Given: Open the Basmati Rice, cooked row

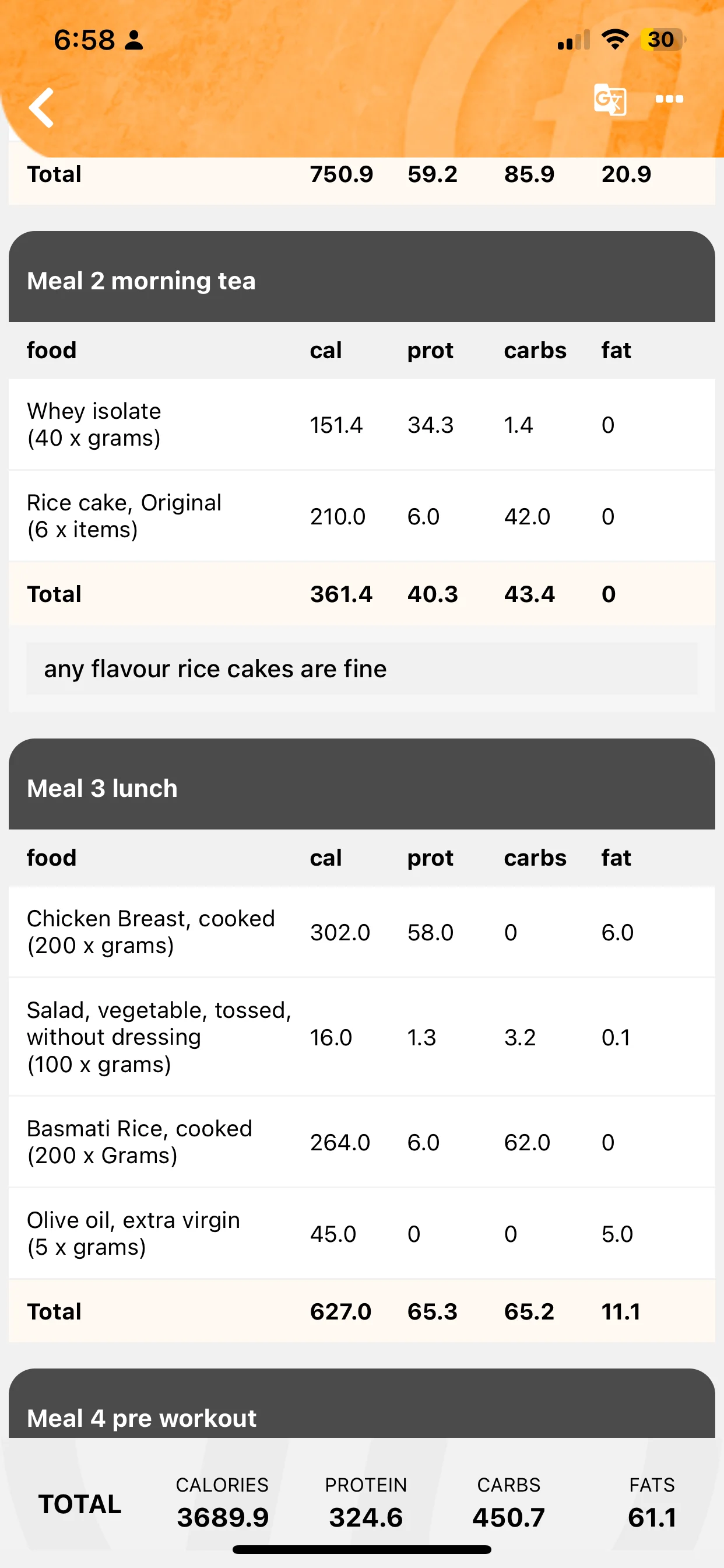Looking at the screenshot, I should point(361,1142).
